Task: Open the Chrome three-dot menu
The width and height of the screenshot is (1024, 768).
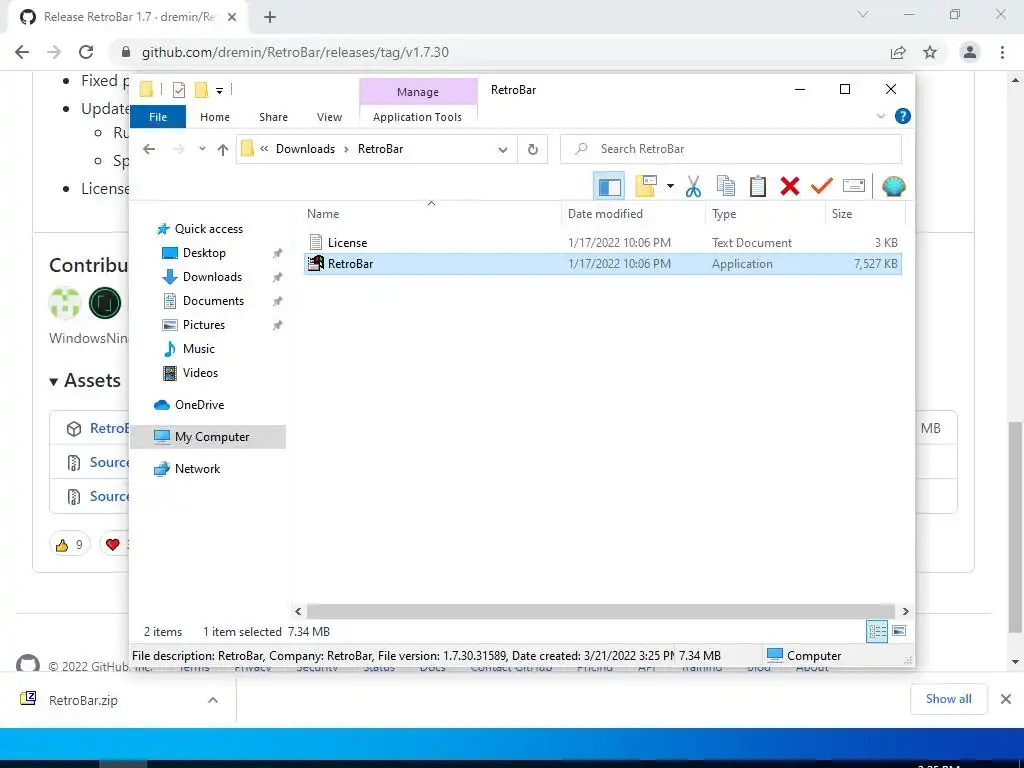Action: click(x=1002, y=52)
